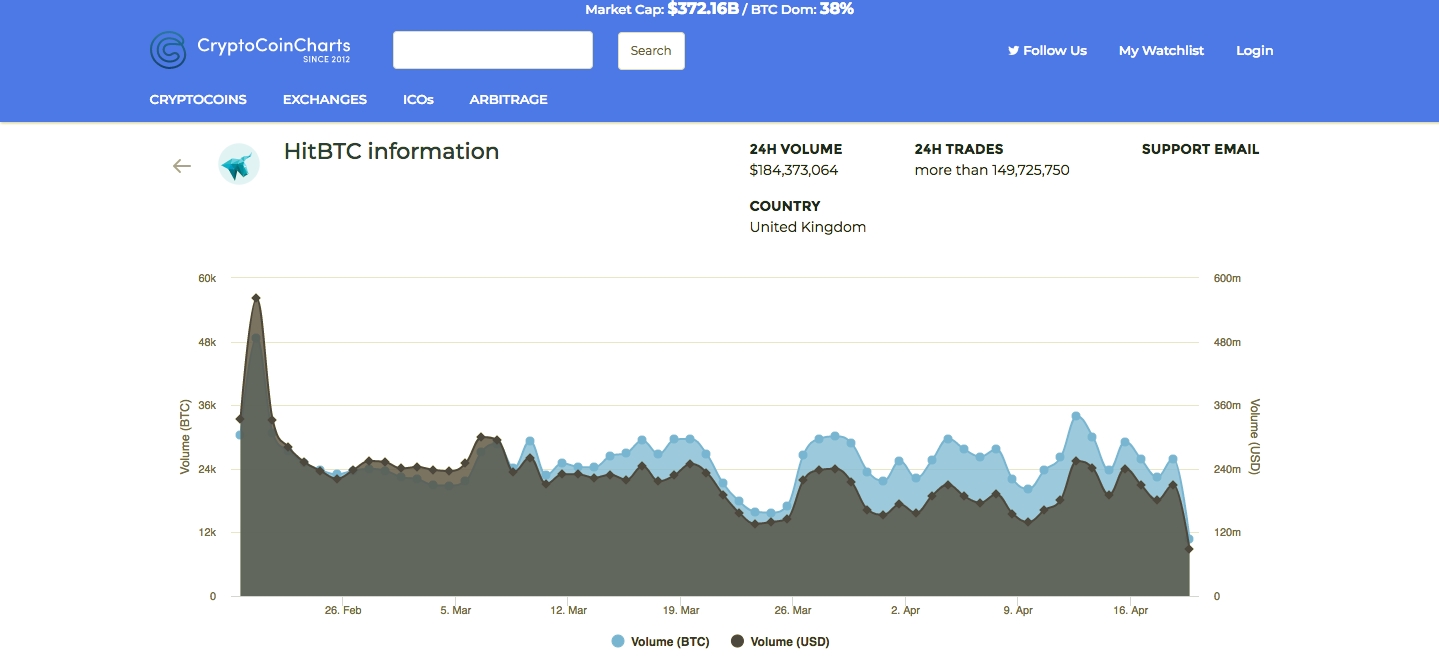Open the ARBITRAGE menu
Screen dimensions: 1439x659
point(509,100)
